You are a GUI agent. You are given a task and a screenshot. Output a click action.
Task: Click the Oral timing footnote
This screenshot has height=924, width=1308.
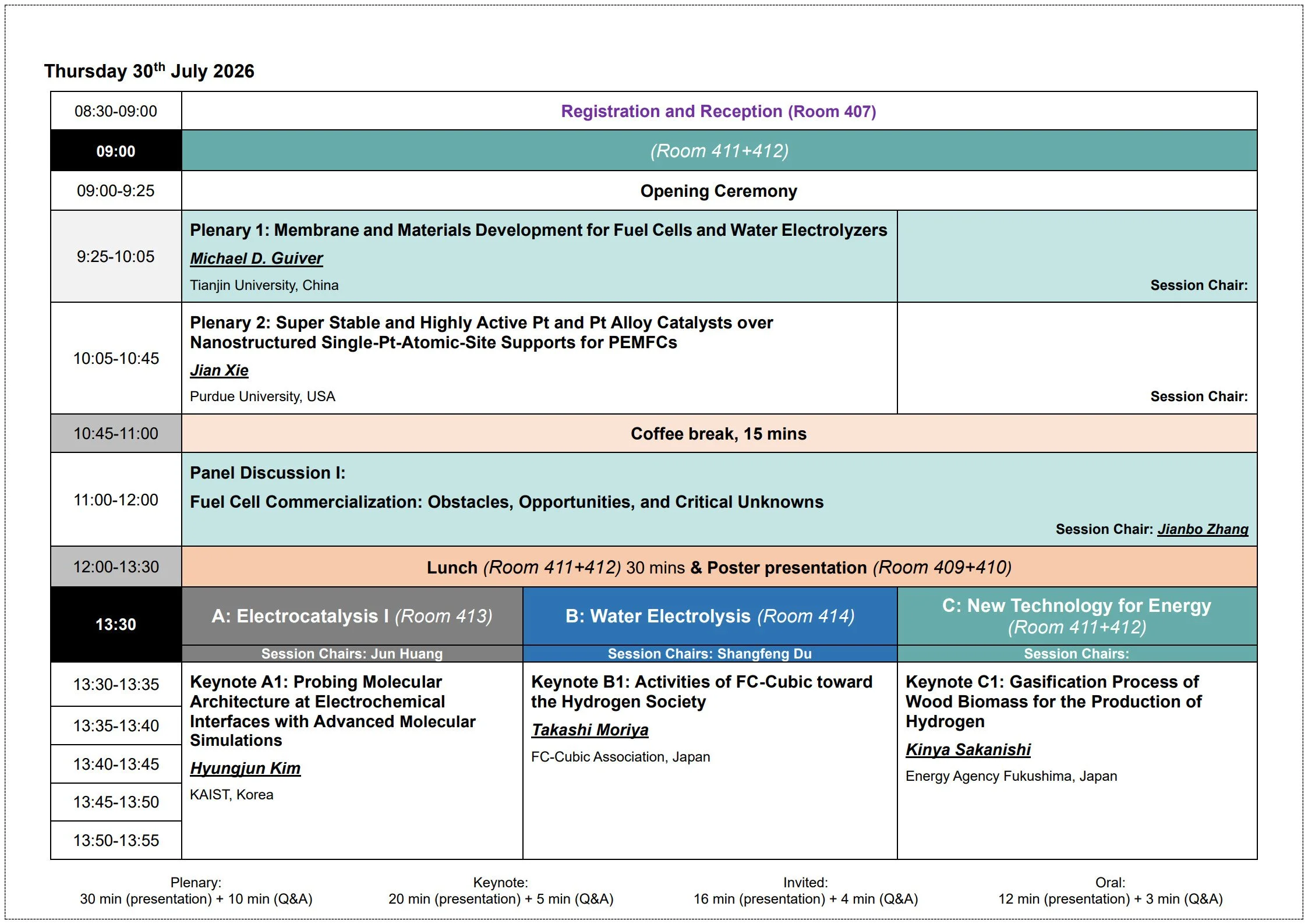(1111, 891)
